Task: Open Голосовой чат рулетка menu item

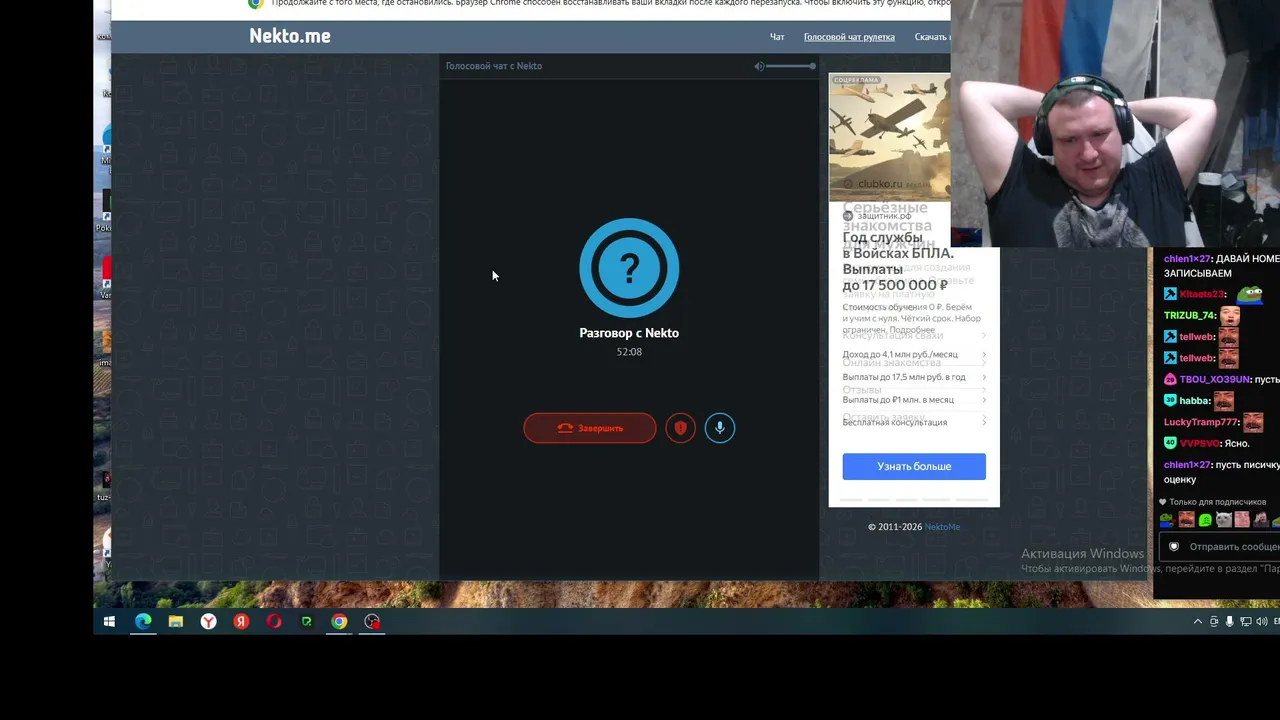Action: [849, 37]
